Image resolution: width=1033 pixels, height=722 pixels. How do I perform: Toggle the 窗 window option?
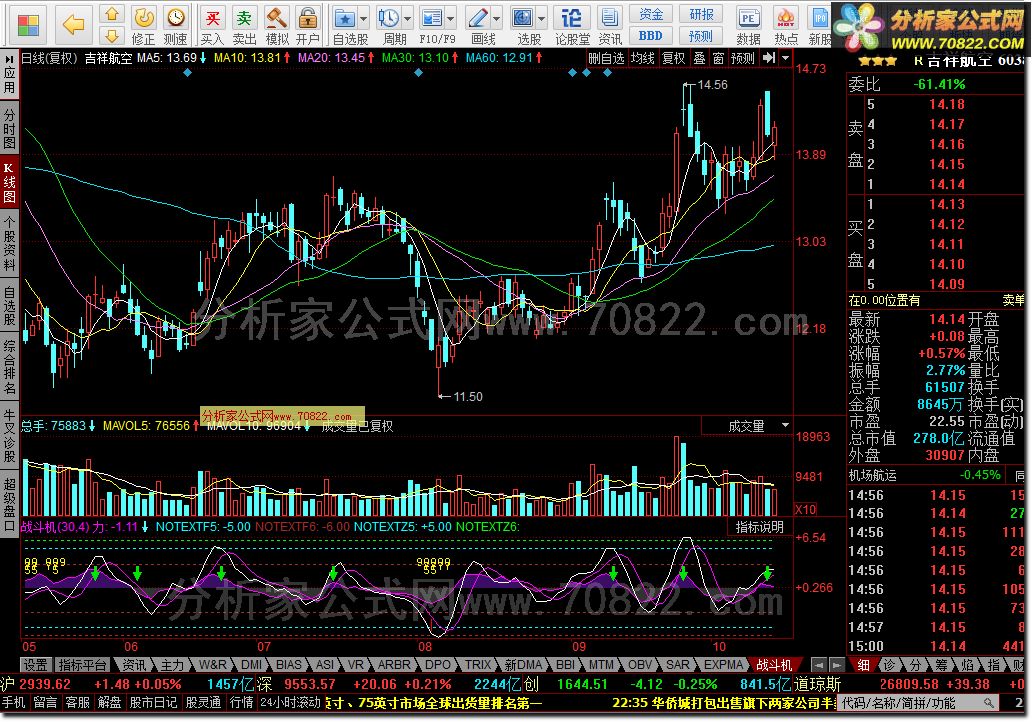(x=718, y=58)
